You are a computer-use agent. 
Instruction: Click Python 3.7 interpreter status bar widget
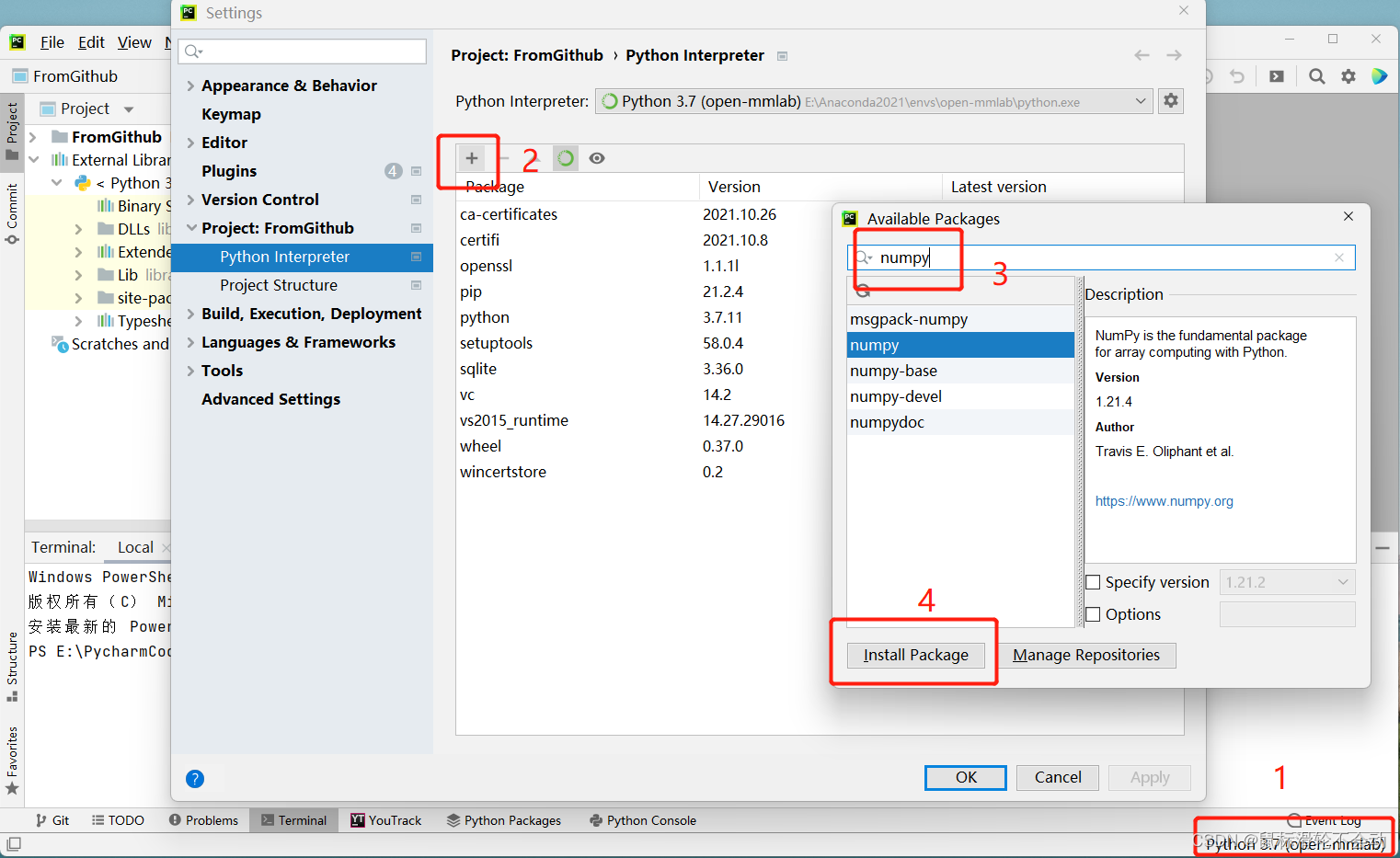click(1295, 843)
